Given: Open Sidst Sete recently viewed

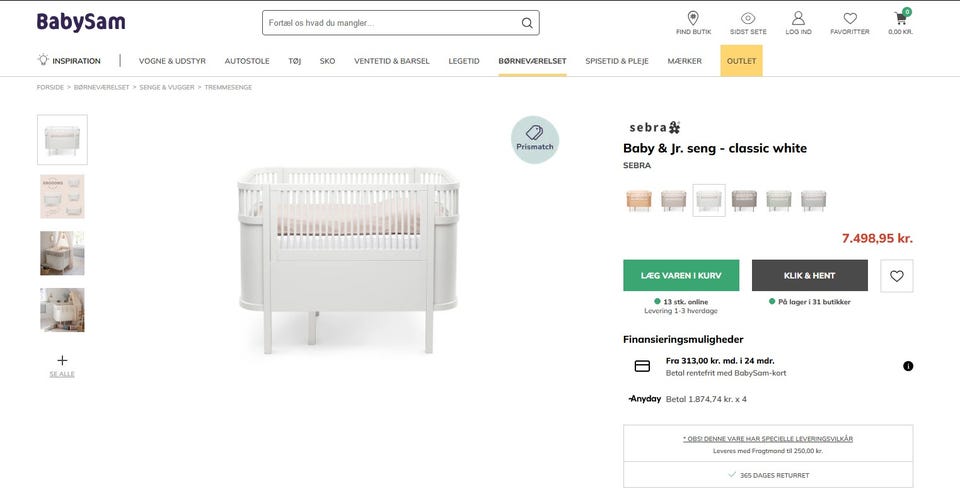Looking at the screenshot, I should [x=748, y=18].
